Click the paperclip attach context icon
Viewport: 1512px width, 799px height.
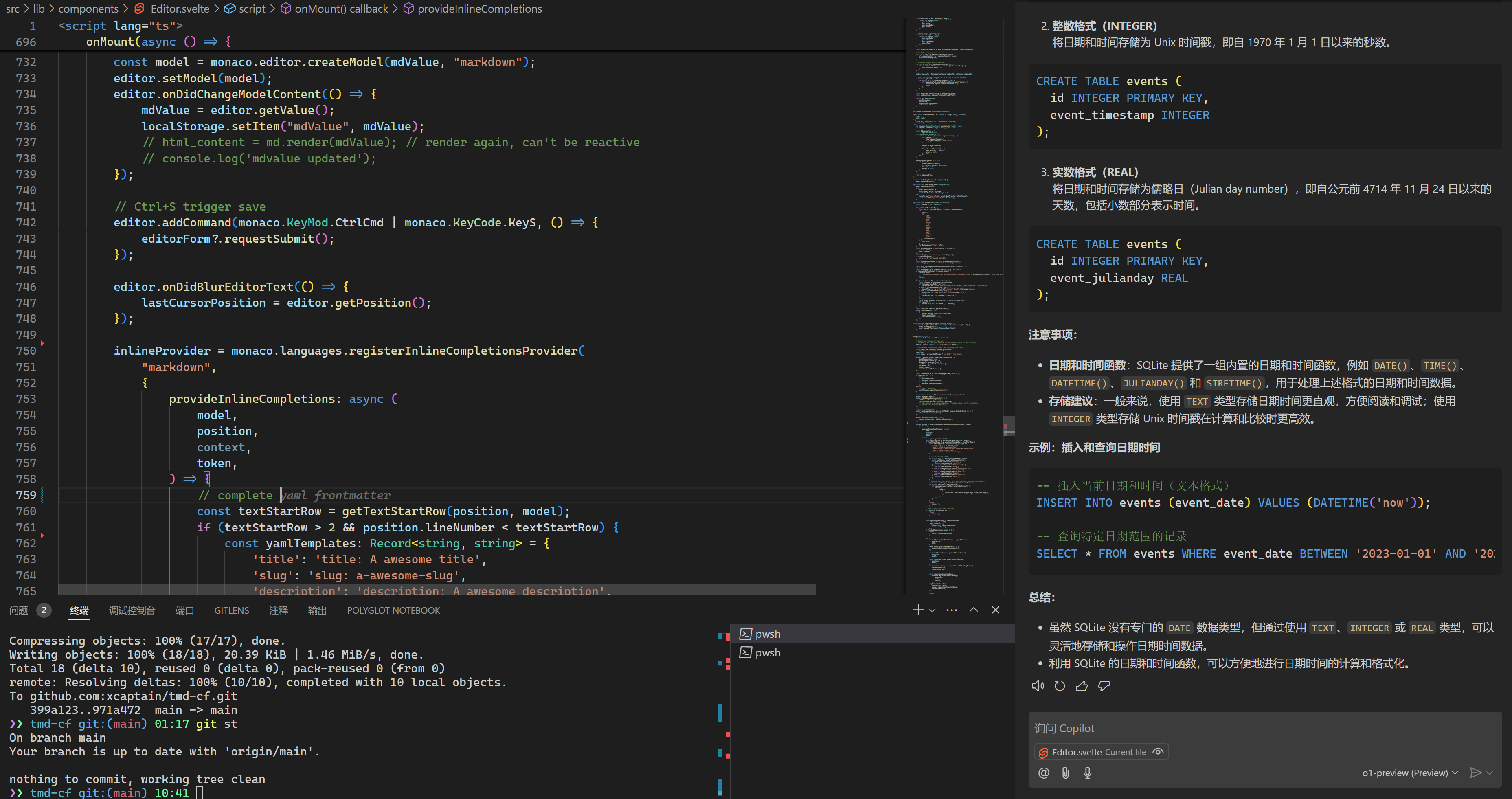click(1065, 773)
